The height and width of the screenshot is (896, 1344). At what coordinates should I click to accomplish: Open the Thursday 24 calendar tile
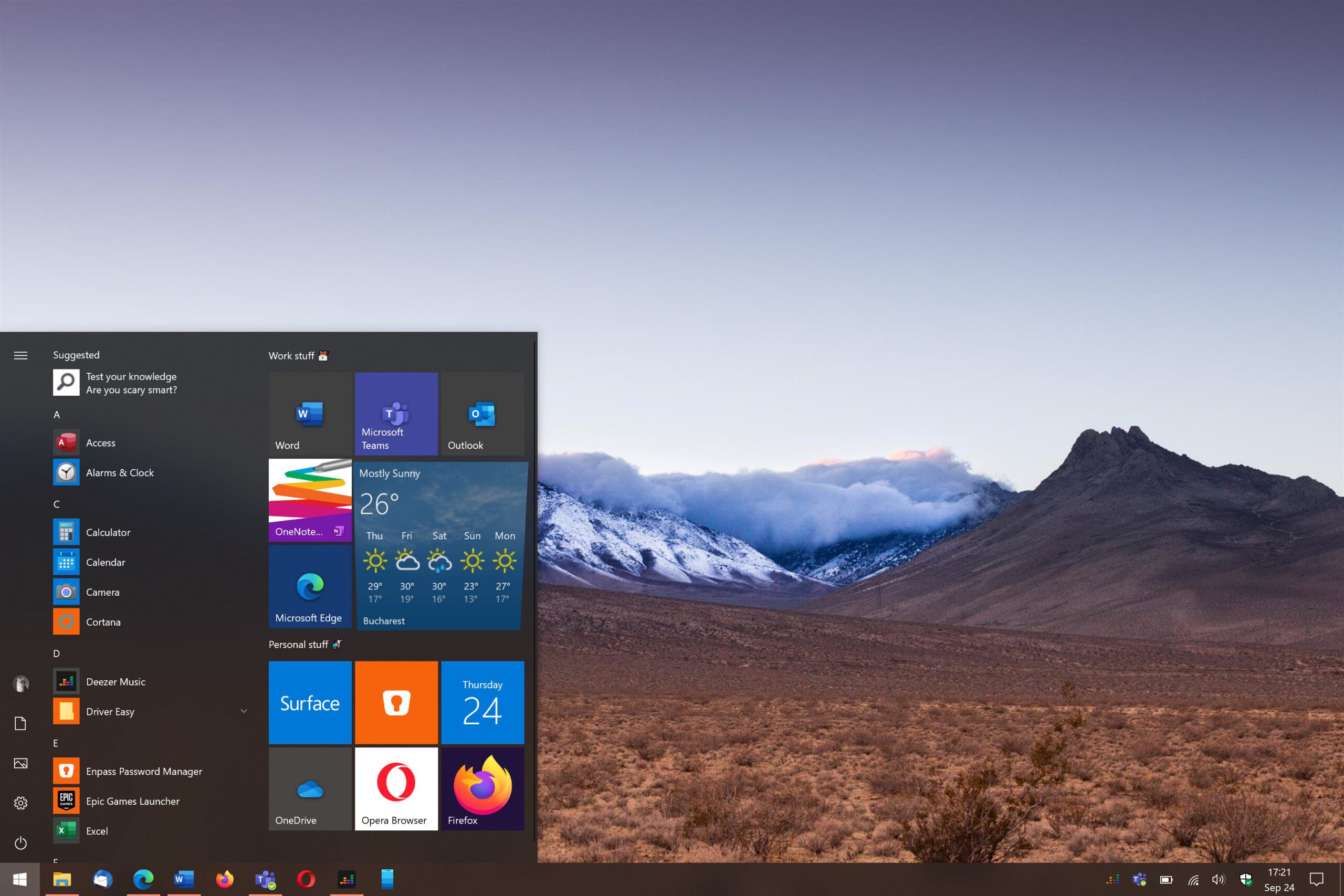point(483,703)
